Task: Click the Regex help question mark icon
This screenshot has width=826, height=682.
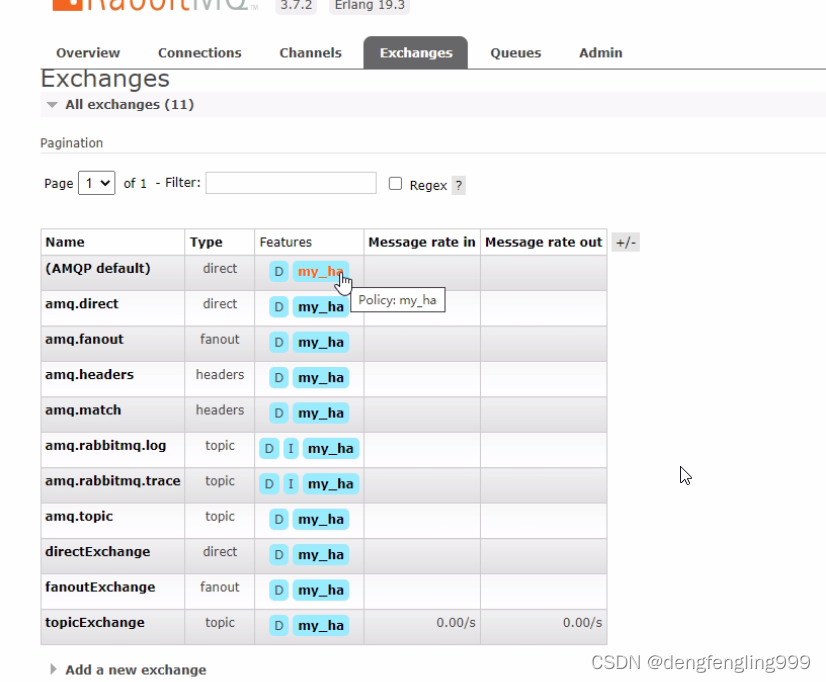Action: 458,185
